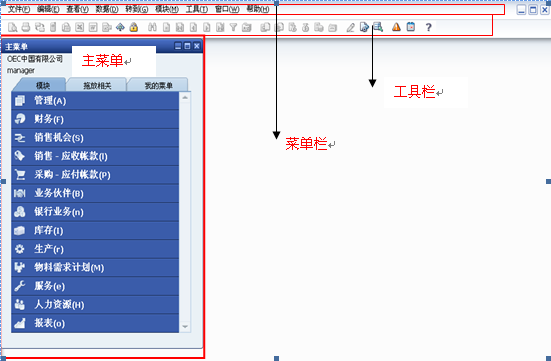
Task: Click the pencil edit toolbar icon
Action: pos(350,27)
